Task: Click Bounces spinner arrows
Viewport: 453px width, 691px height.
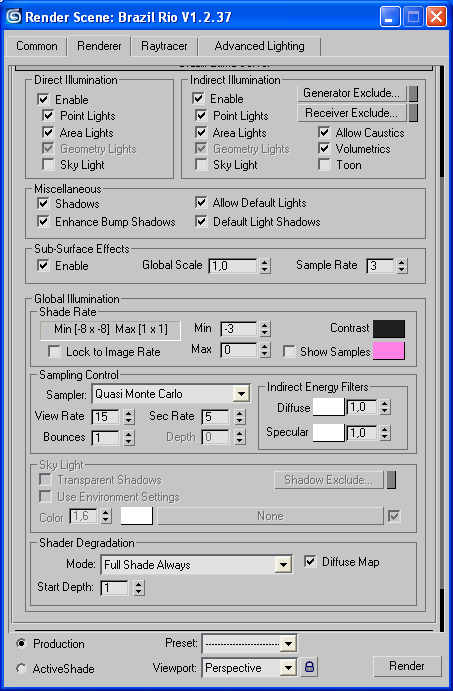Action: 129,438
